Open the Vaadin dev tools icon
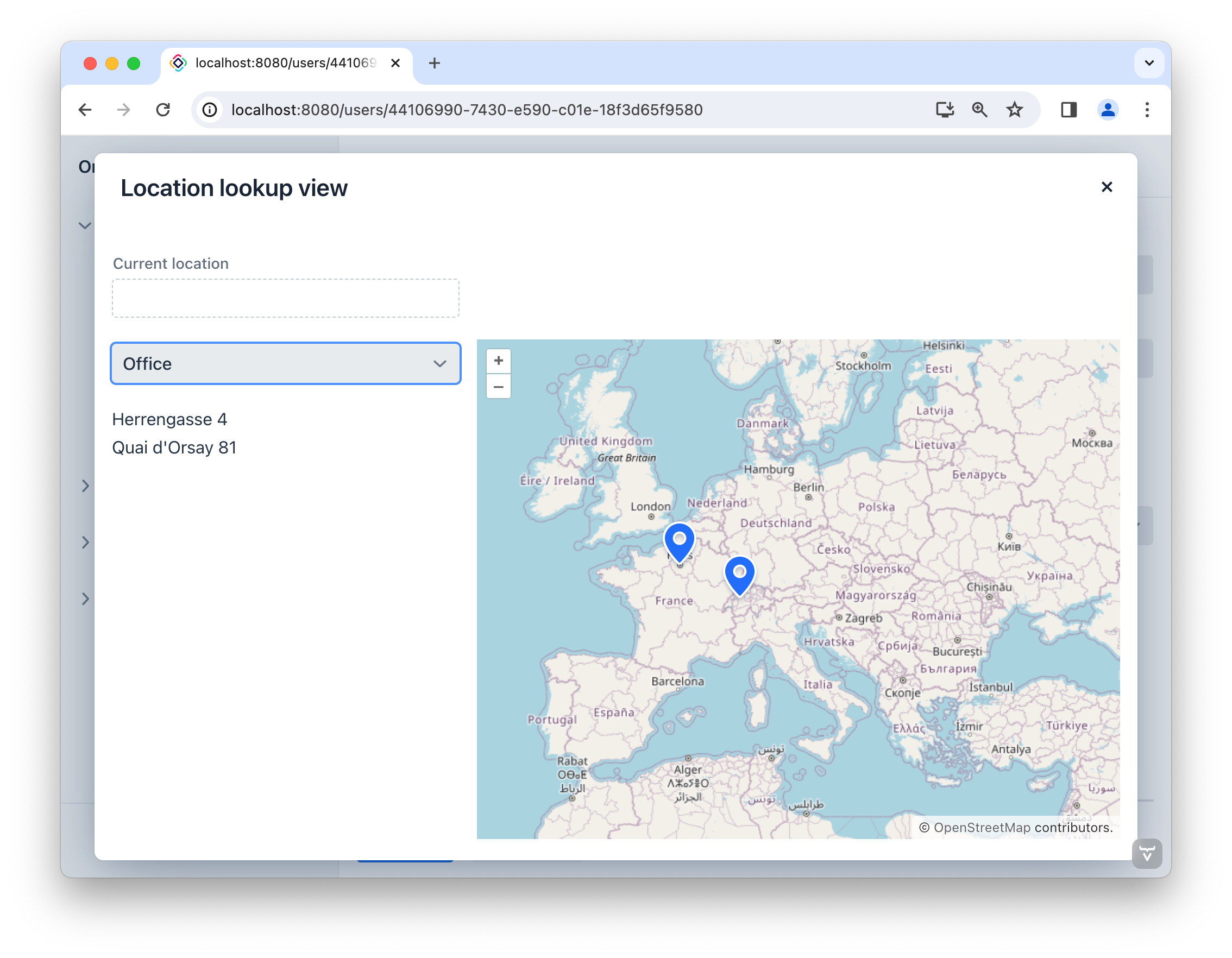Screen dimensions: 1232x958 (x=1147, y=853)
